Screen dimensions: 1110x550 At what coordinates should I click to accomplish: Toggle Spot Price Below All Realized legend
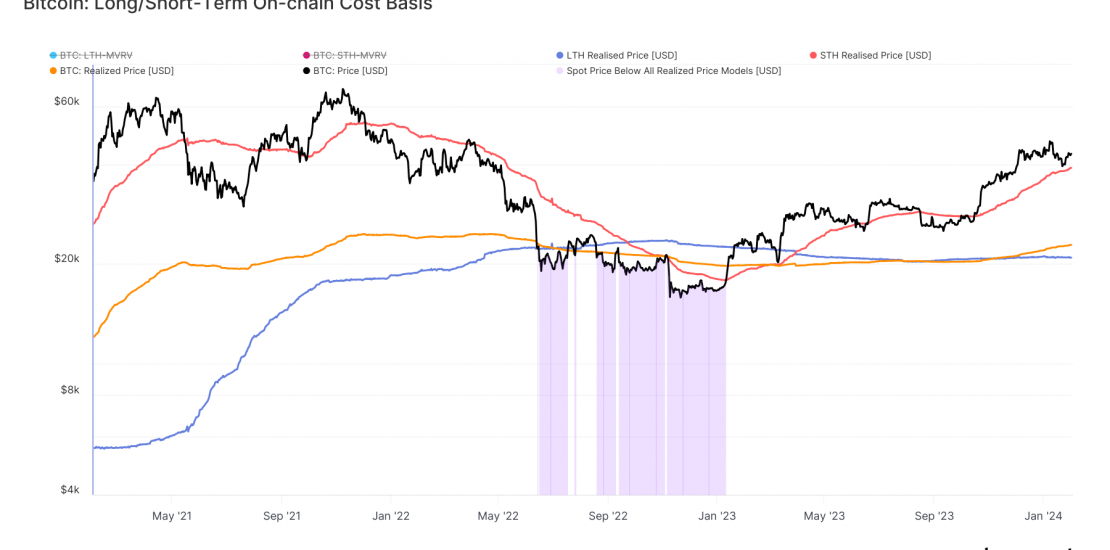673,71
